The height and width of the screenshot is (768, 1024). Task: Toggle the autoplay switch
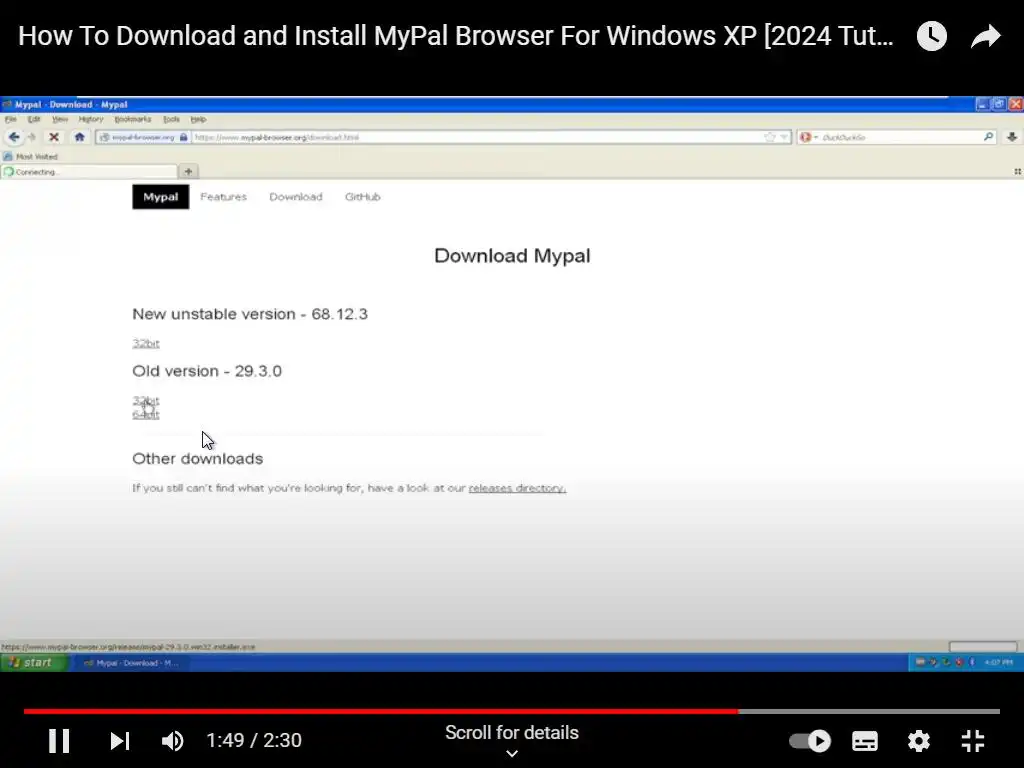(x=810, y=741)
